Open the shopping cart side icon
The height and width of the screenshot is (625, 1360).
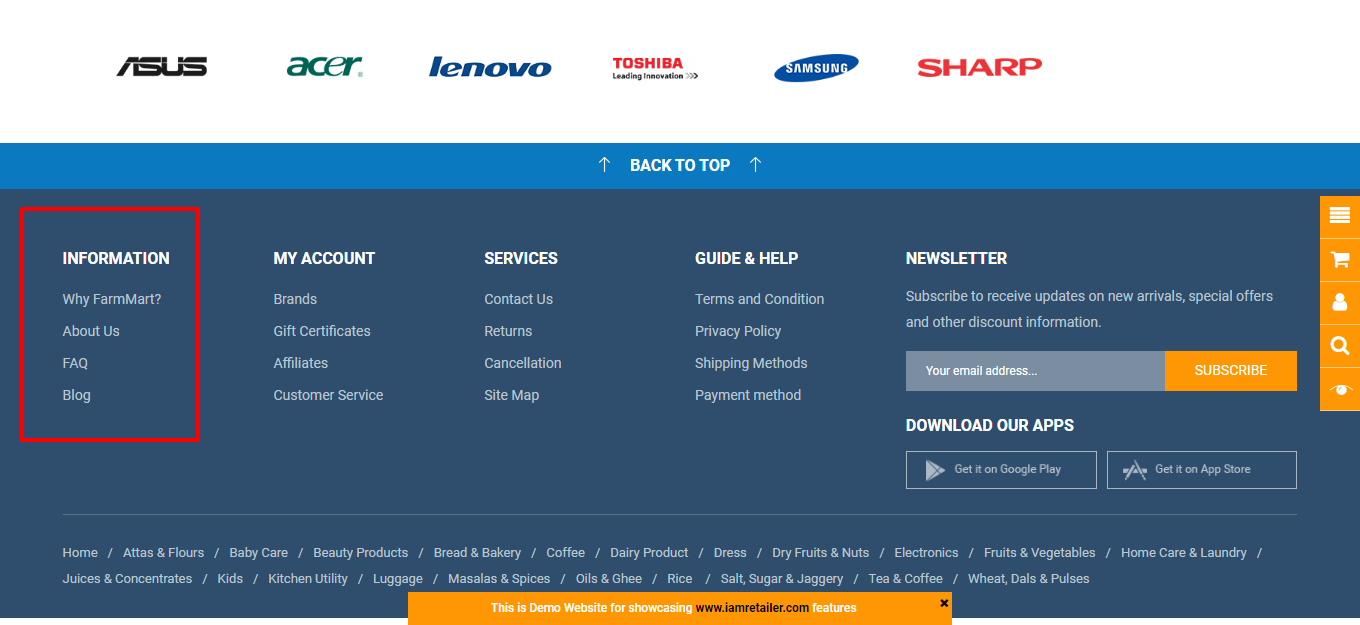click(1340, 260)
